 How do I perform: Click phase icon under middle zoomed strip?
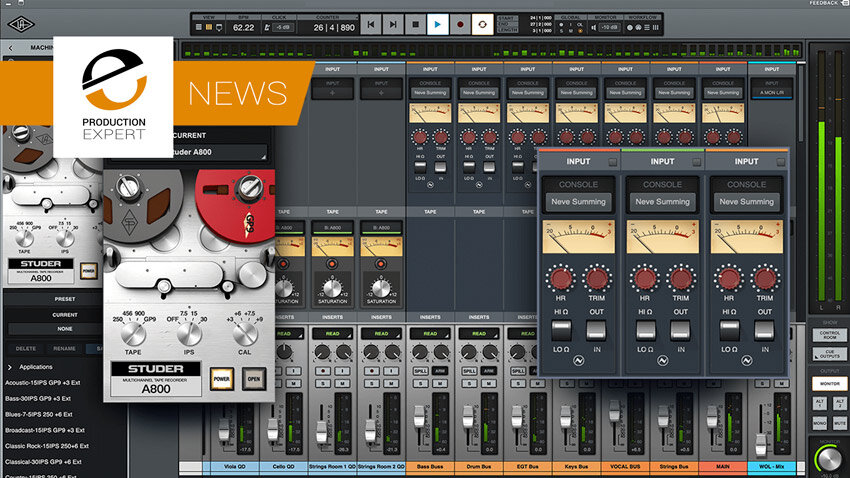(x=662, y=360)
